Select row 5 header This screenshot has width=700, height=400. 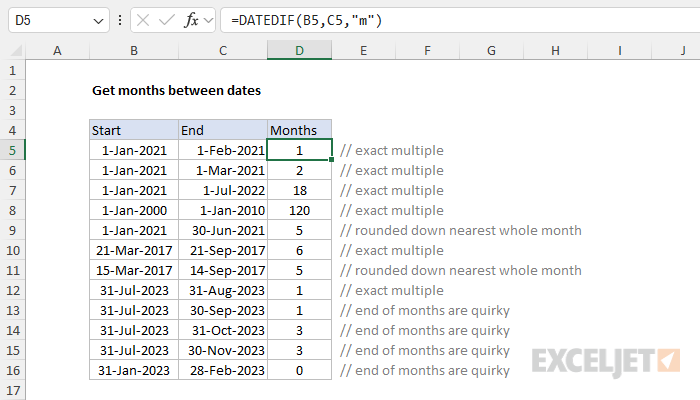[x=12, y=150]
